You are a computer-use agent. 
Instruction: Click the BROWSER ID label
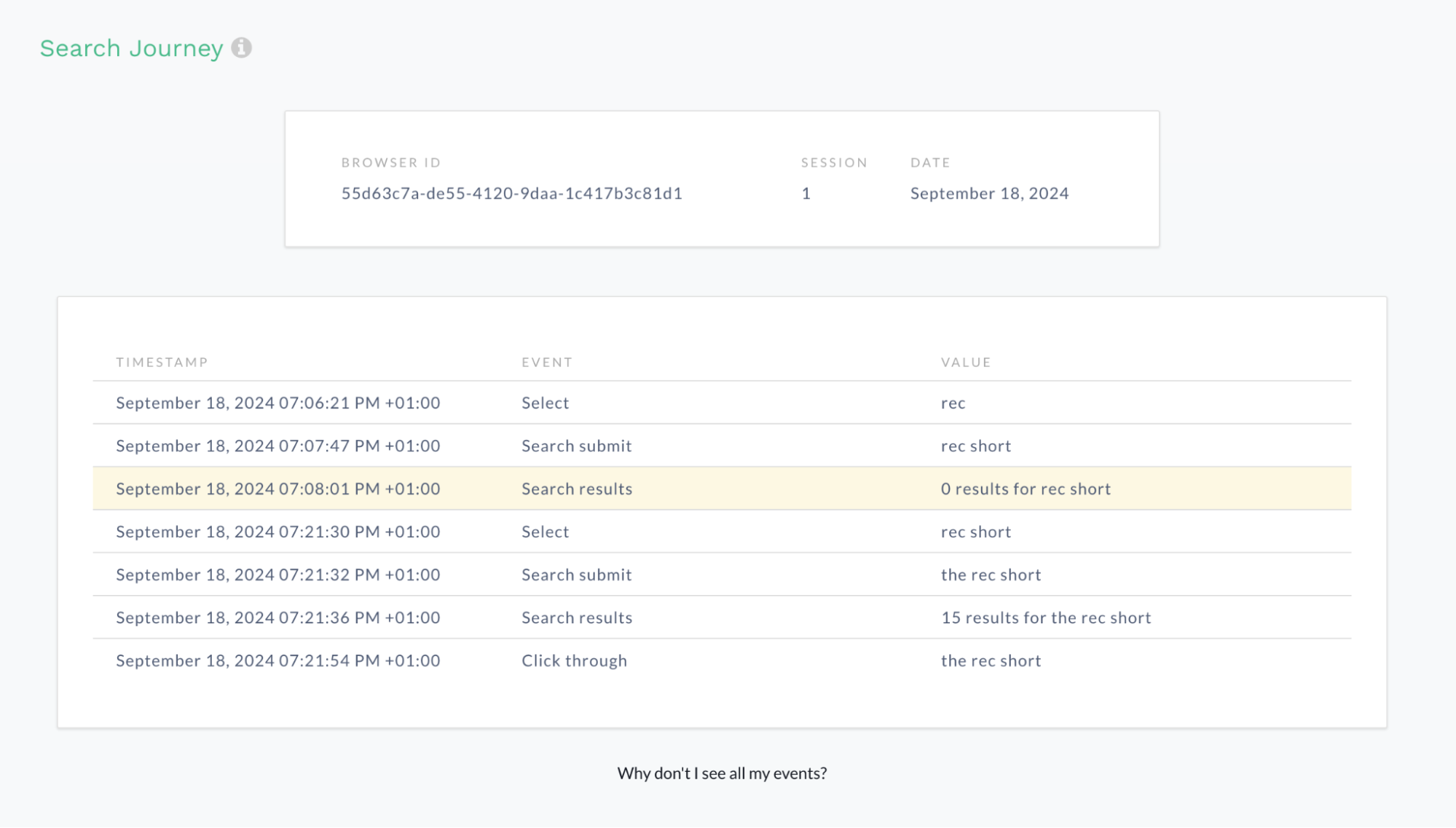(391, 163)
